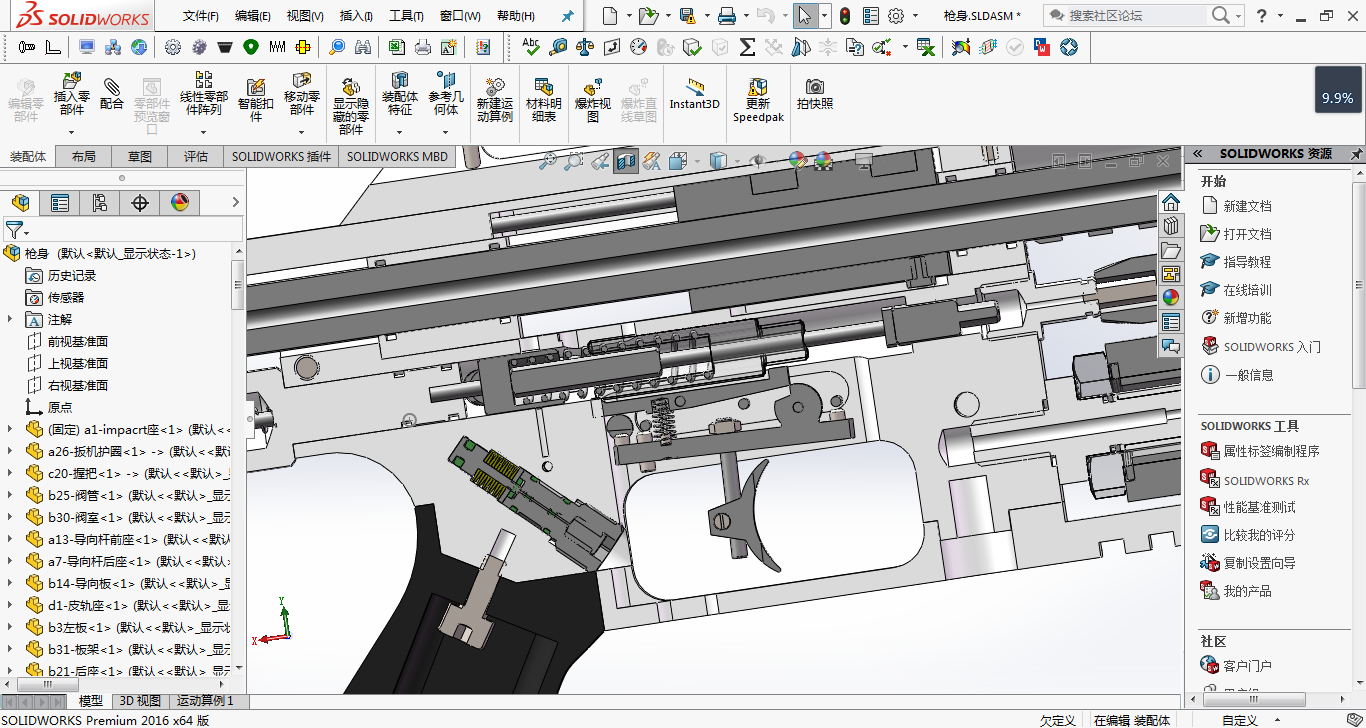Viewport: 1366px width, 728px height.
Task: Pin the menu bar with pushpin
Action: pos(568,16)
